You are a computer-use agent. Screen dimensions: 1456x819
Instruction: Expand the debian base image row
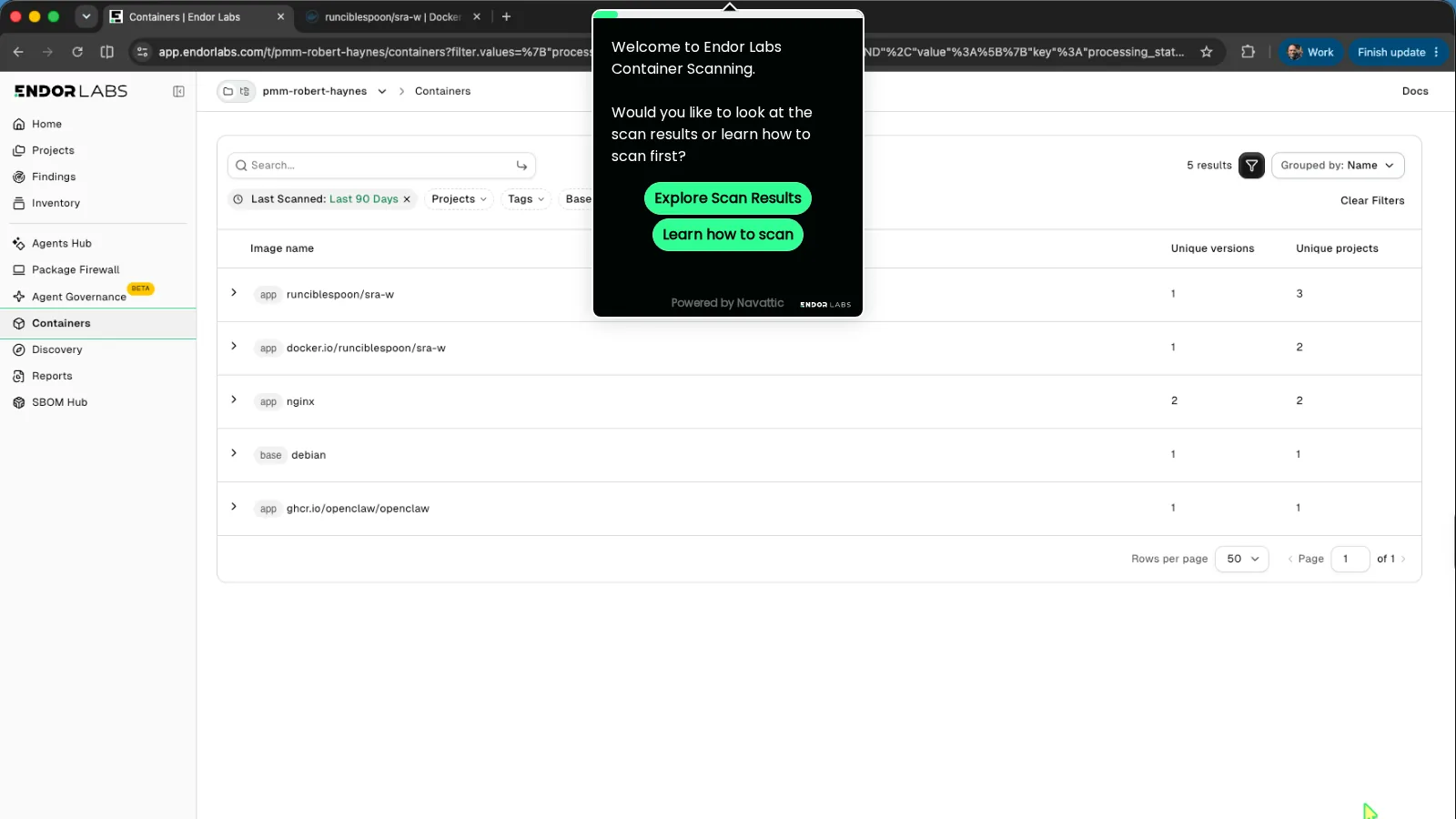(x=234, y=453)
